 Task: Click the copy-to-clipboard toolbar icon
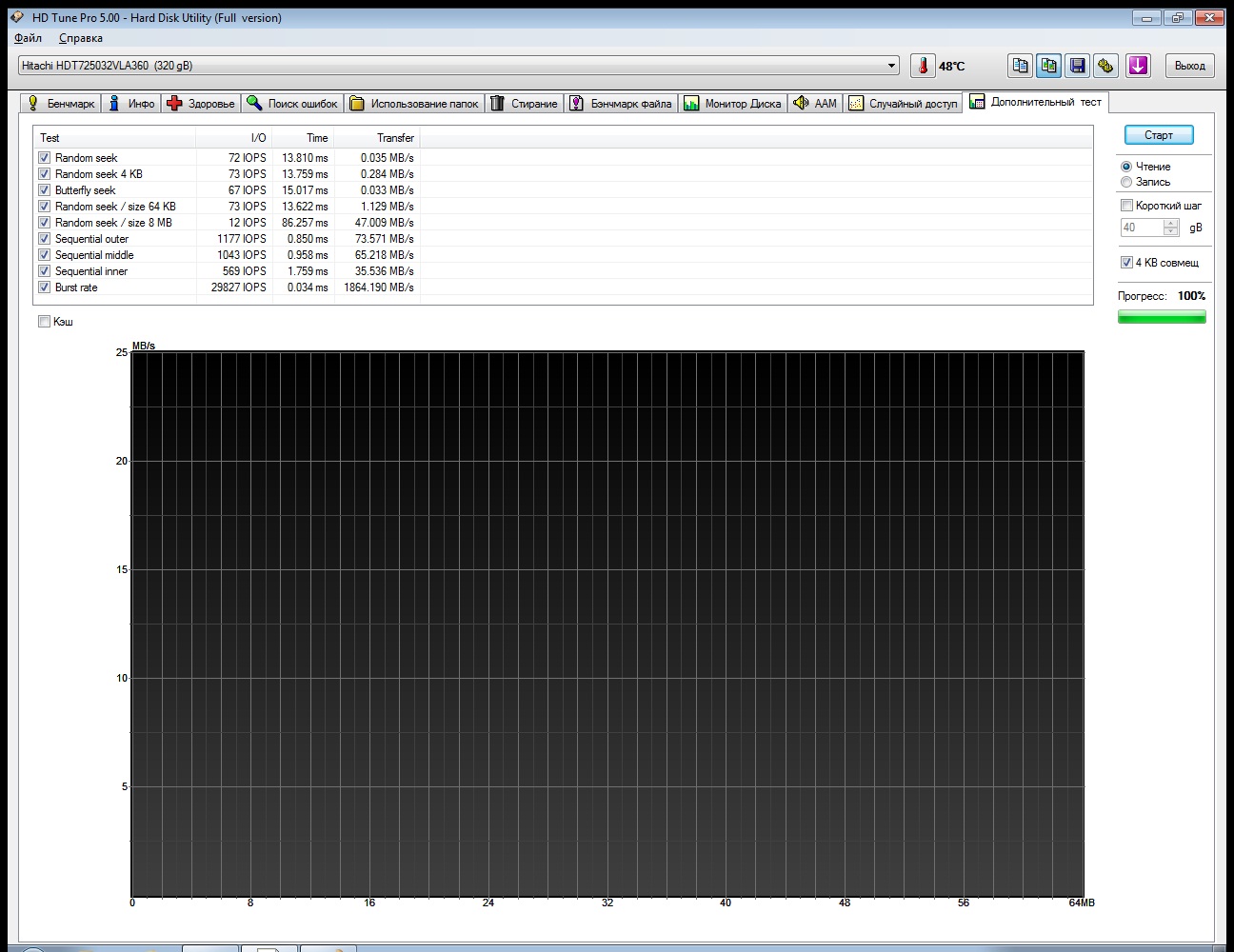[1020, 66]
